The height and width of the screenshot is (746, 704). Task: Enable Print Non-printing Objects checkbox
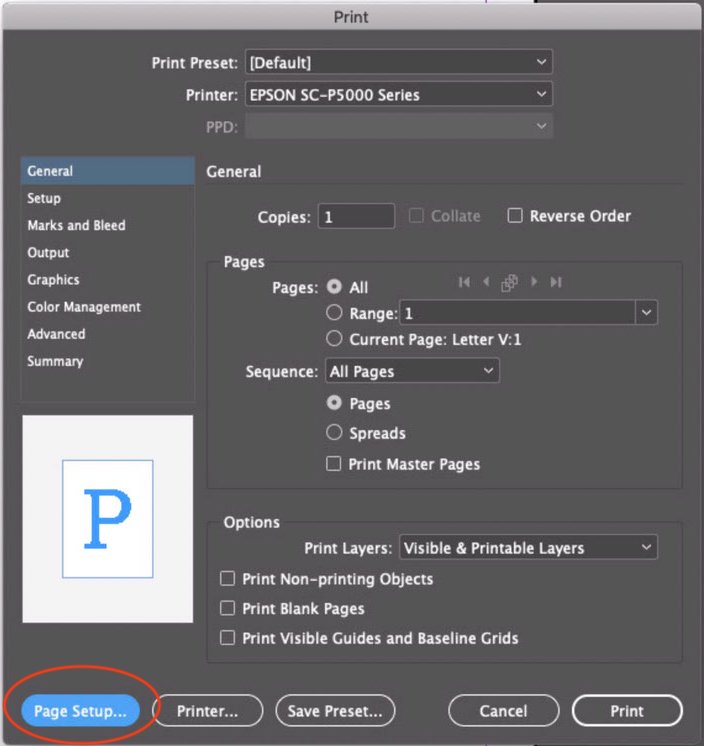point(227,579)
